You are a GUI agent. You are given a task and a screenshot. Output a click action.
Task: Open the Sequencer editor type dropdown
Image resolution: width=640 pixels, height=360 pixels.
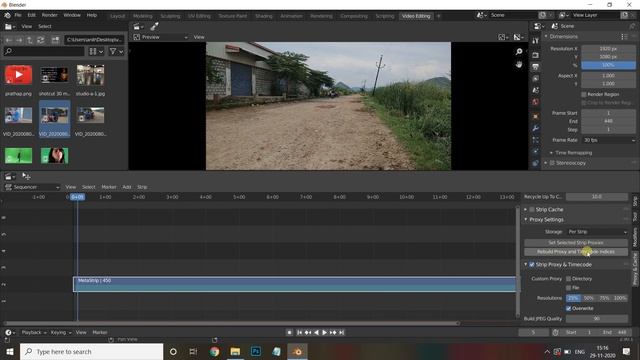(x=31, y=187)
